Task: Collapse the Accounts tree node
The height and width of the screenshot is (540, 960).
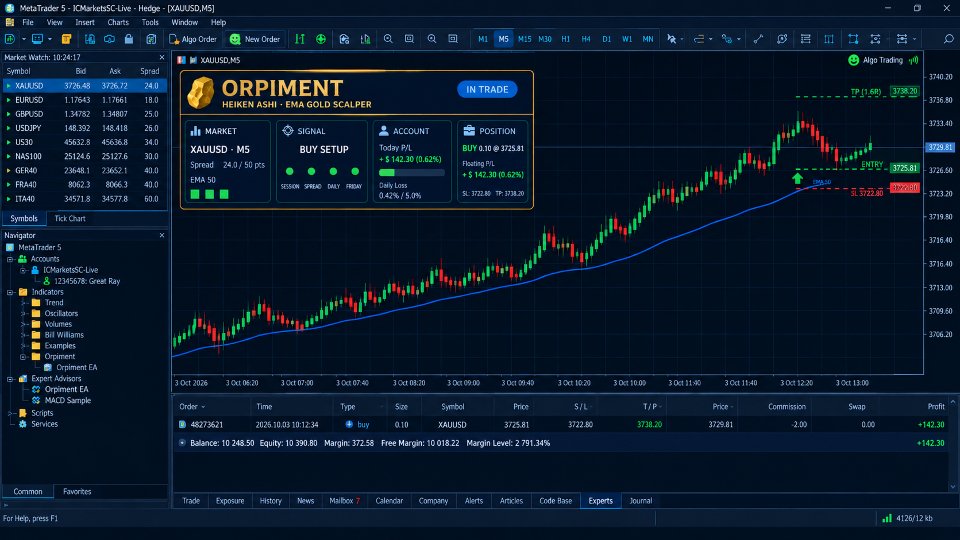Action: click(10, 259)
